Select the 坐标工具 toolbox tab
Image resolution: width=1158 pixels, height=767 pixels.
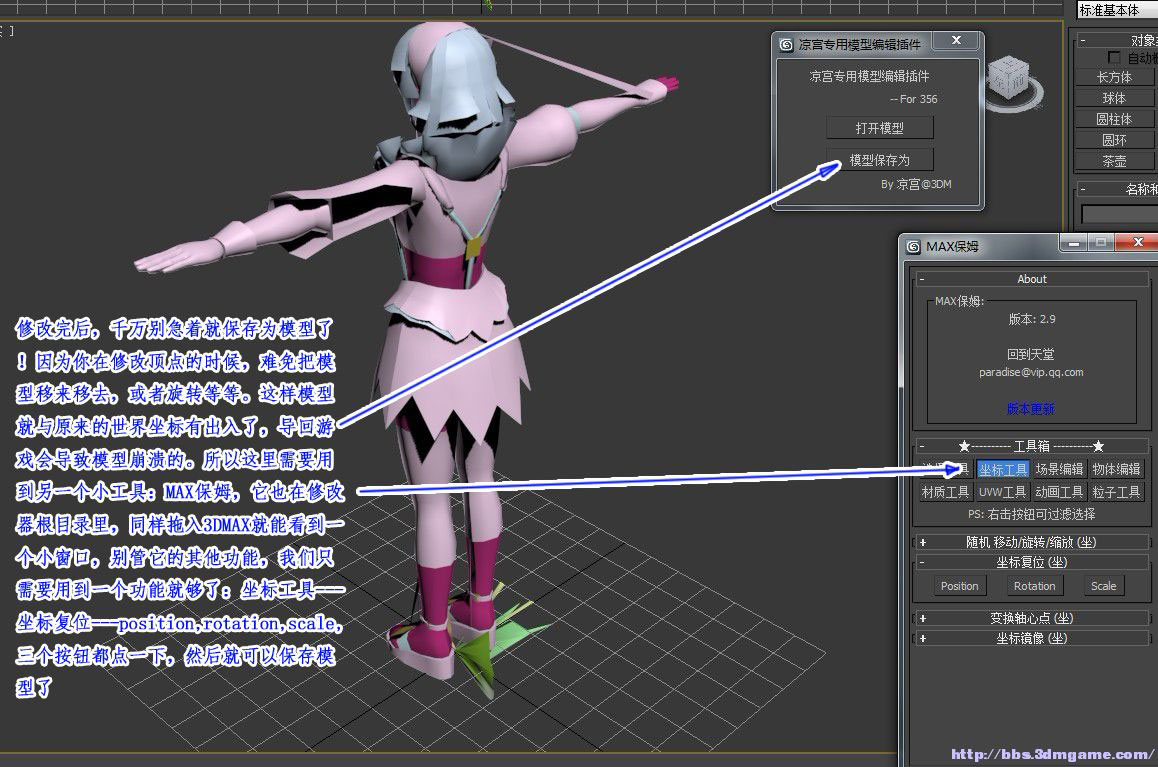1003,469
